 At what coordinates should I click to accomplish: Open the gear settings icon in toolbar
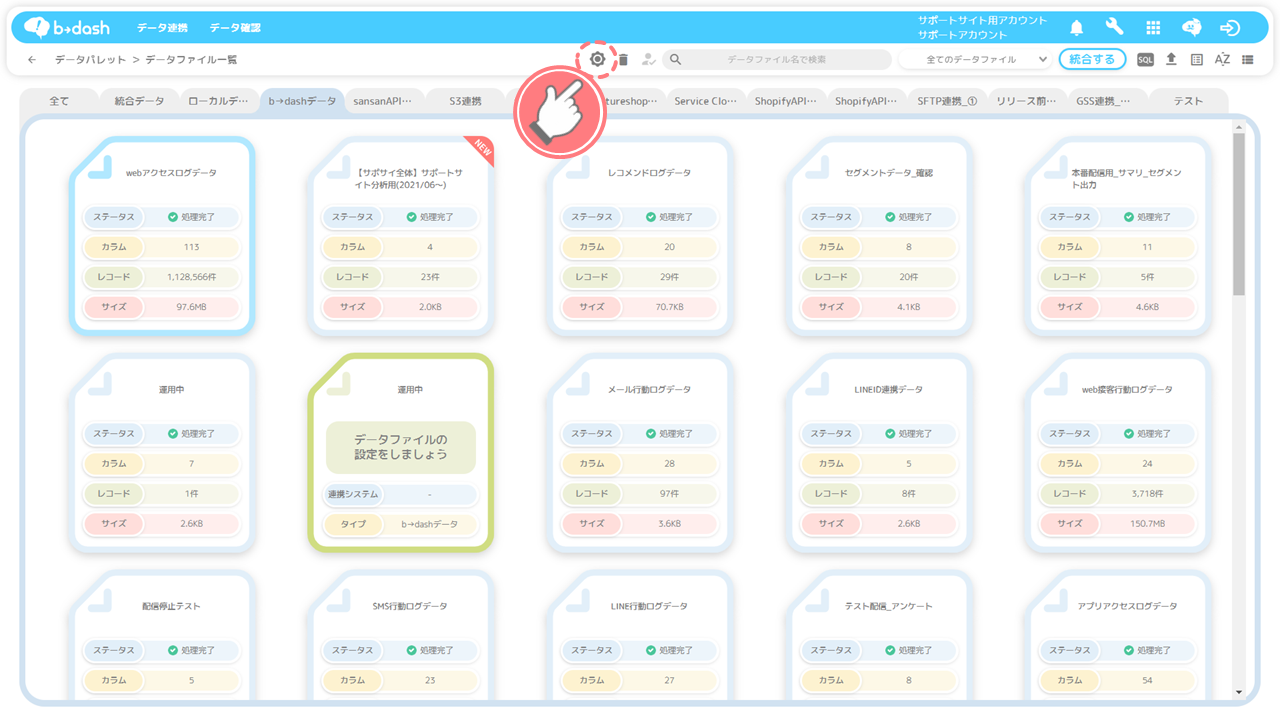[597, 59]
